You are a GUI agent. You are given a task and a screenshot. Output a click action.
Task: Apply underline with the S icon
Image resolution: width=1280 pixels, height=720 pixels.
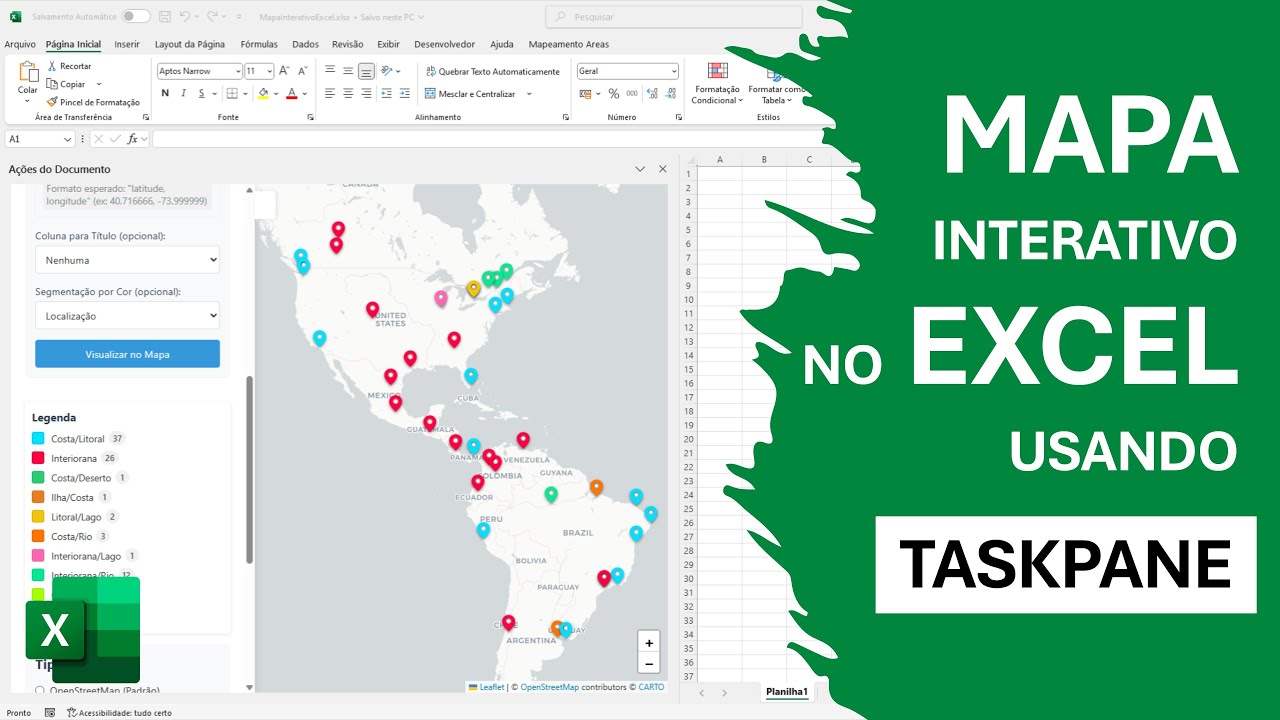coord(201,93)
